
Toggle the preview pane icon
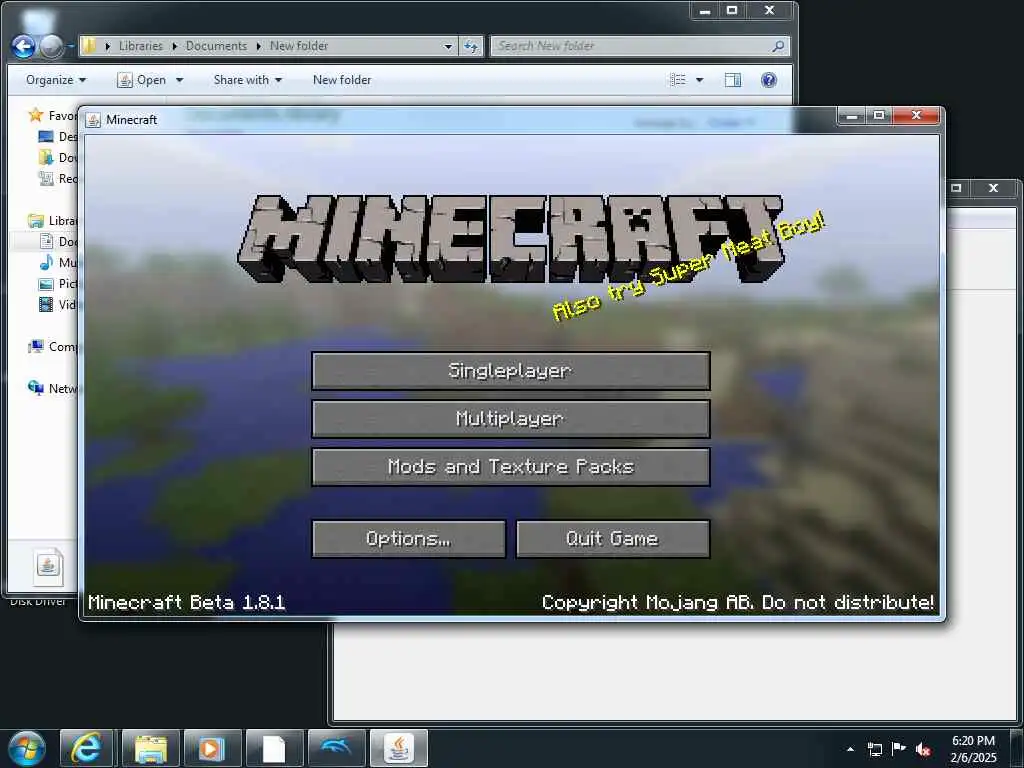point(733,80)
